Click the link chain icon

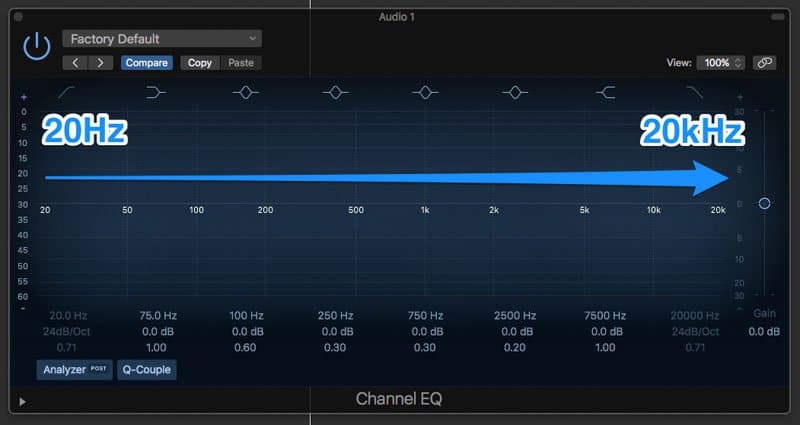764,62
